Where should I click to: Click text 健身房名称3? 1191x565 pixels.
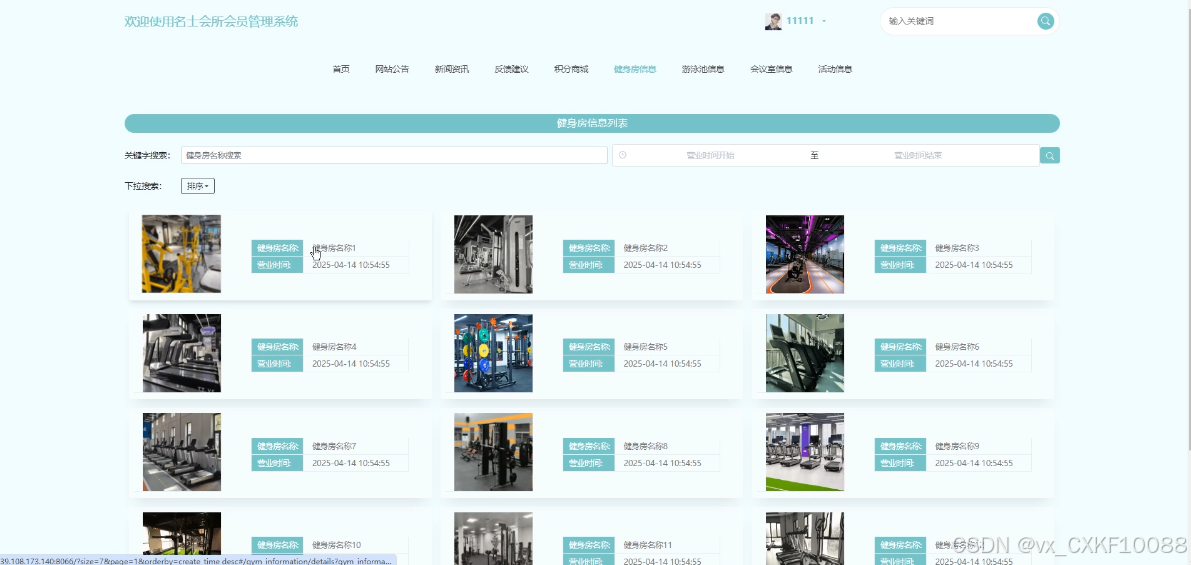pyautogui.click(x=957, y=248)
